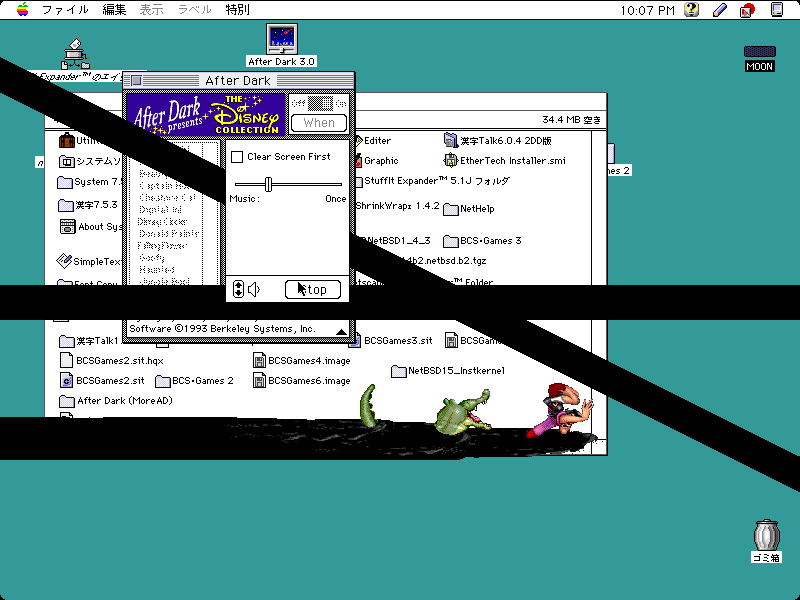Viewport: 800px width, 600px height.
Task: Open the Trash can icon
Action: pos(765,535)
